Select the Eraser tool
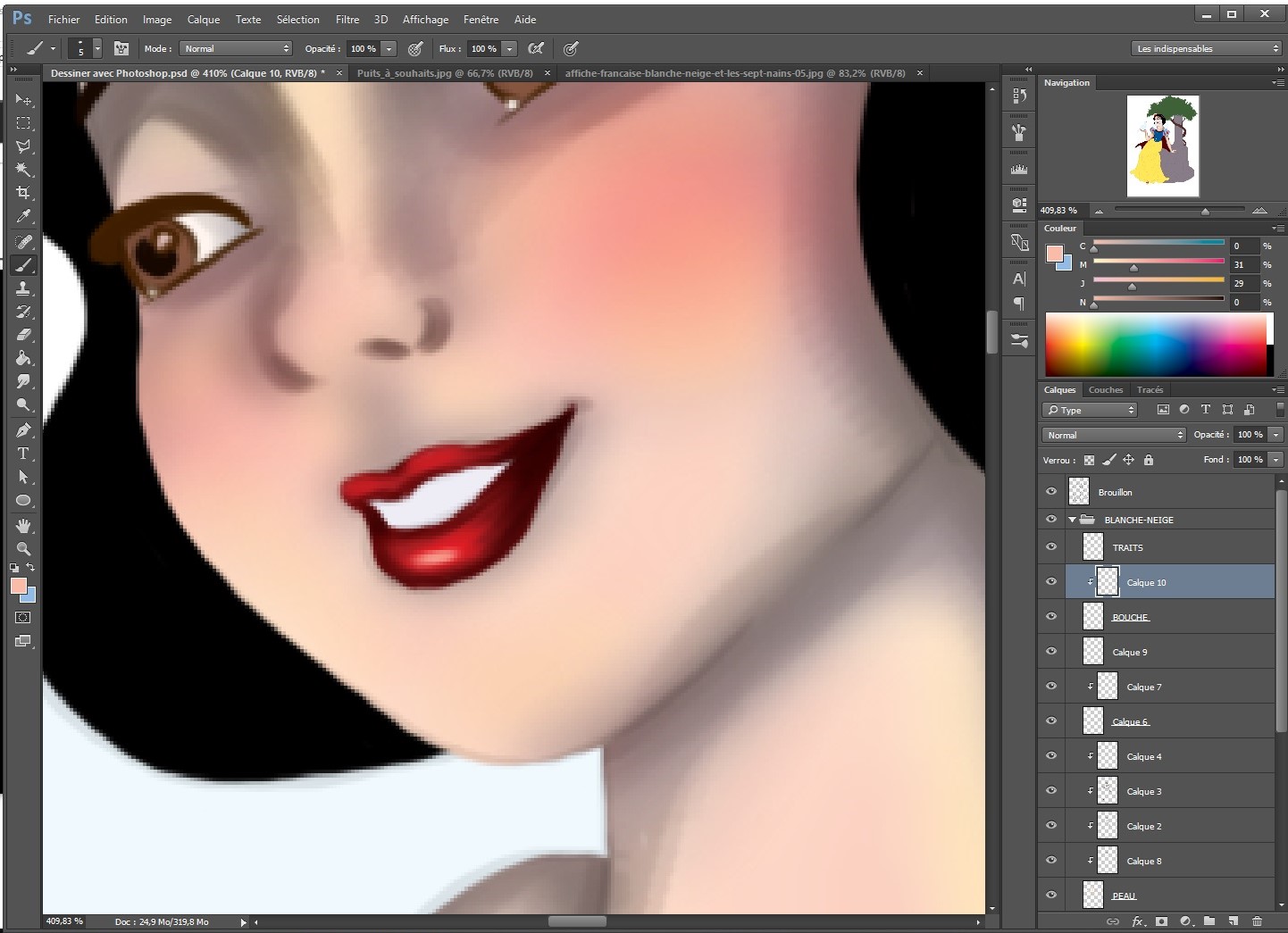The height and width of the screenshot is (933, 1288). tap(24, 334)
